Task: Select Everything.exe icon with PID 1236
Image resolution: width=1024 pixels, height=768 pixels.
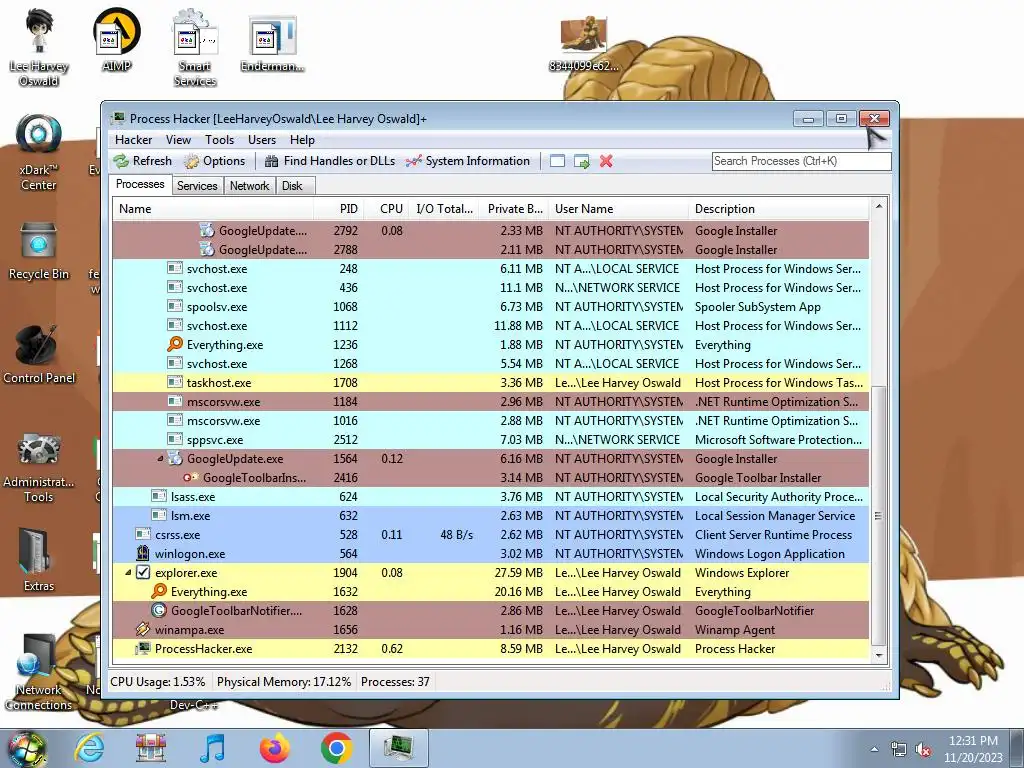Action: pos(174,344)
